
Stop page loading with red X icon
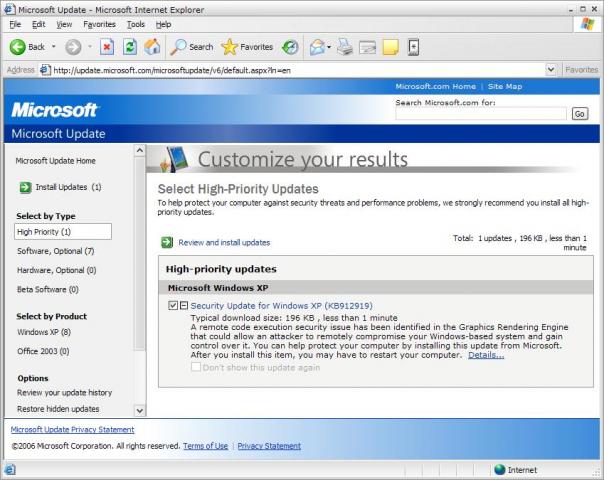click(107, 47)
